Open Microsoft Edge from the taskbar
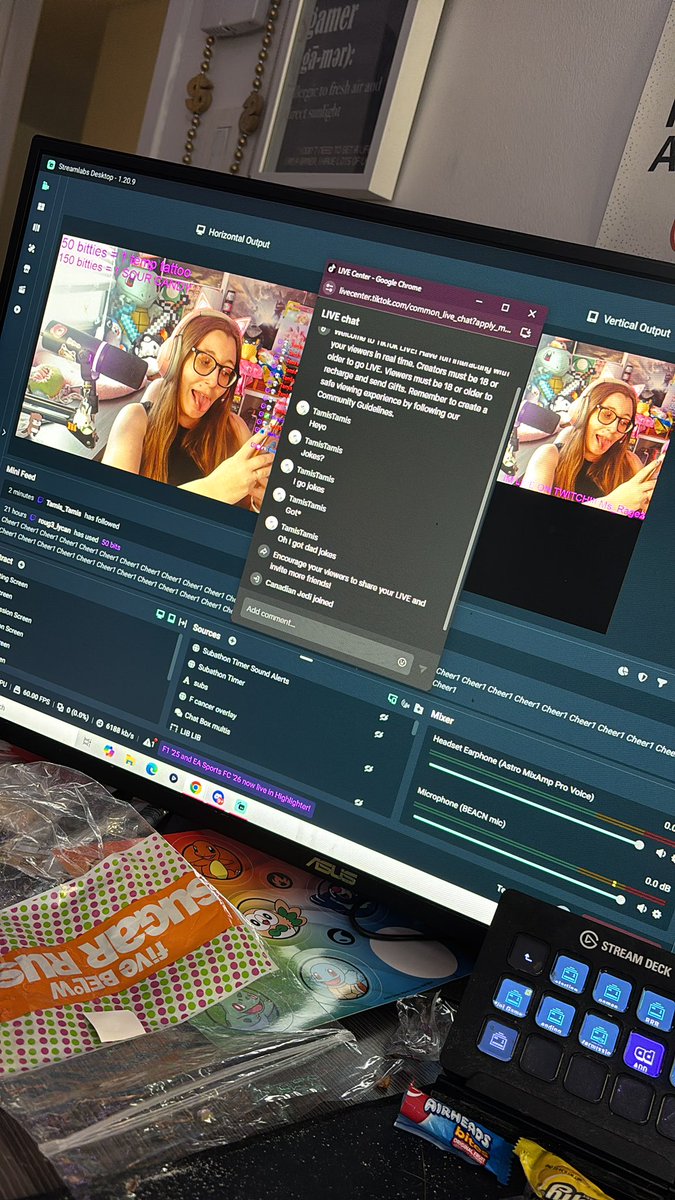Viewport: 675px width, 1200px height. tap(151, 768)
